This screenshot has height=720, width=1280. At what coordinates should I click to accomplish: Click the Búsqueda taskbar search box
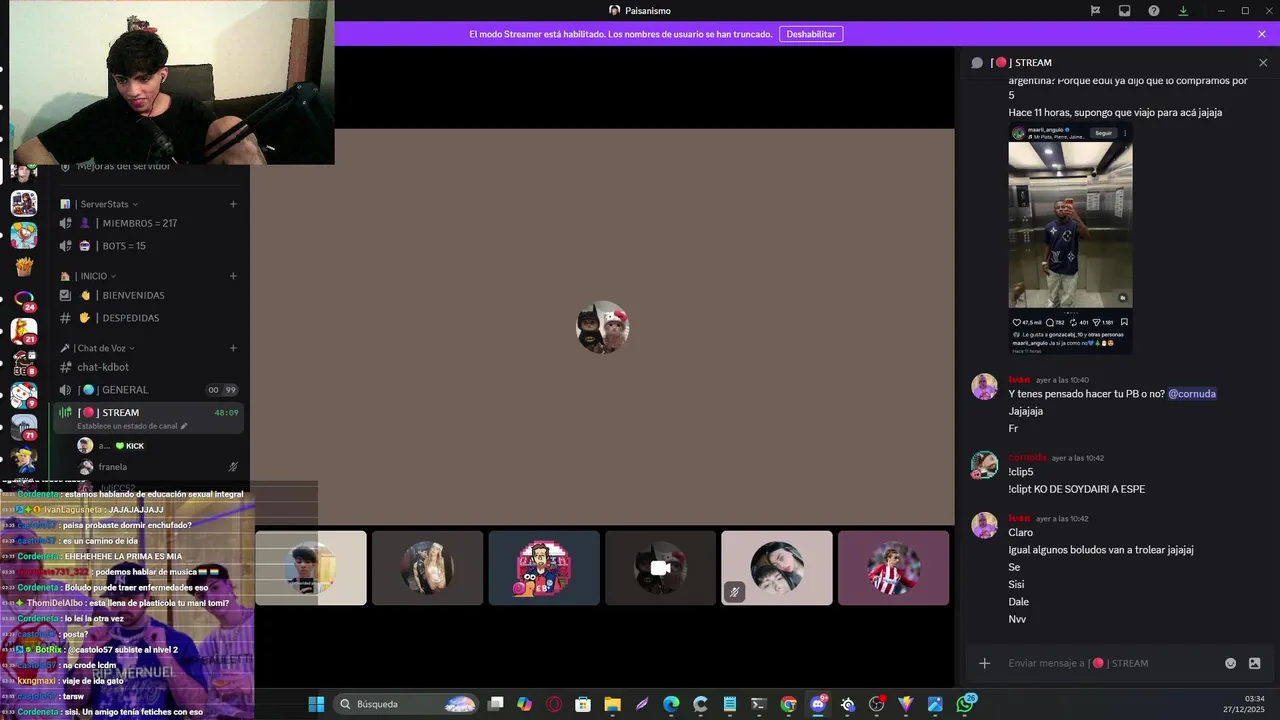coord(405,704)
